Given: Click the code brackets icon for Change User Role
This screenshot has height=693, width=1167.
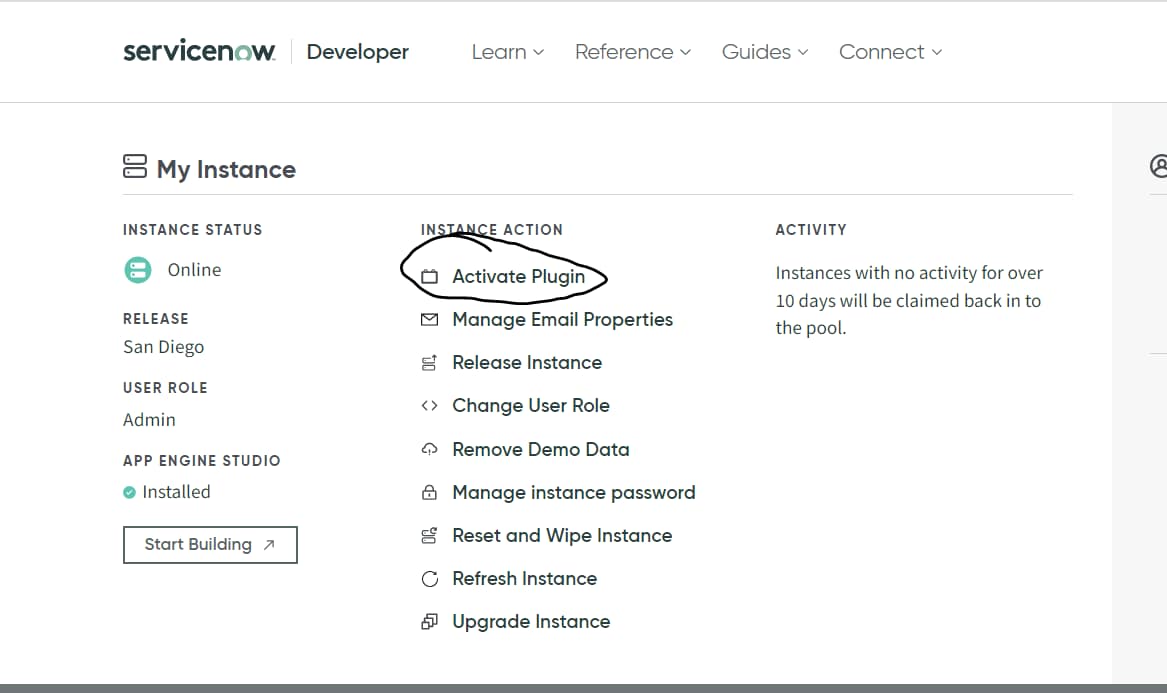Looking at the screenshot, I should coord(429,406).
